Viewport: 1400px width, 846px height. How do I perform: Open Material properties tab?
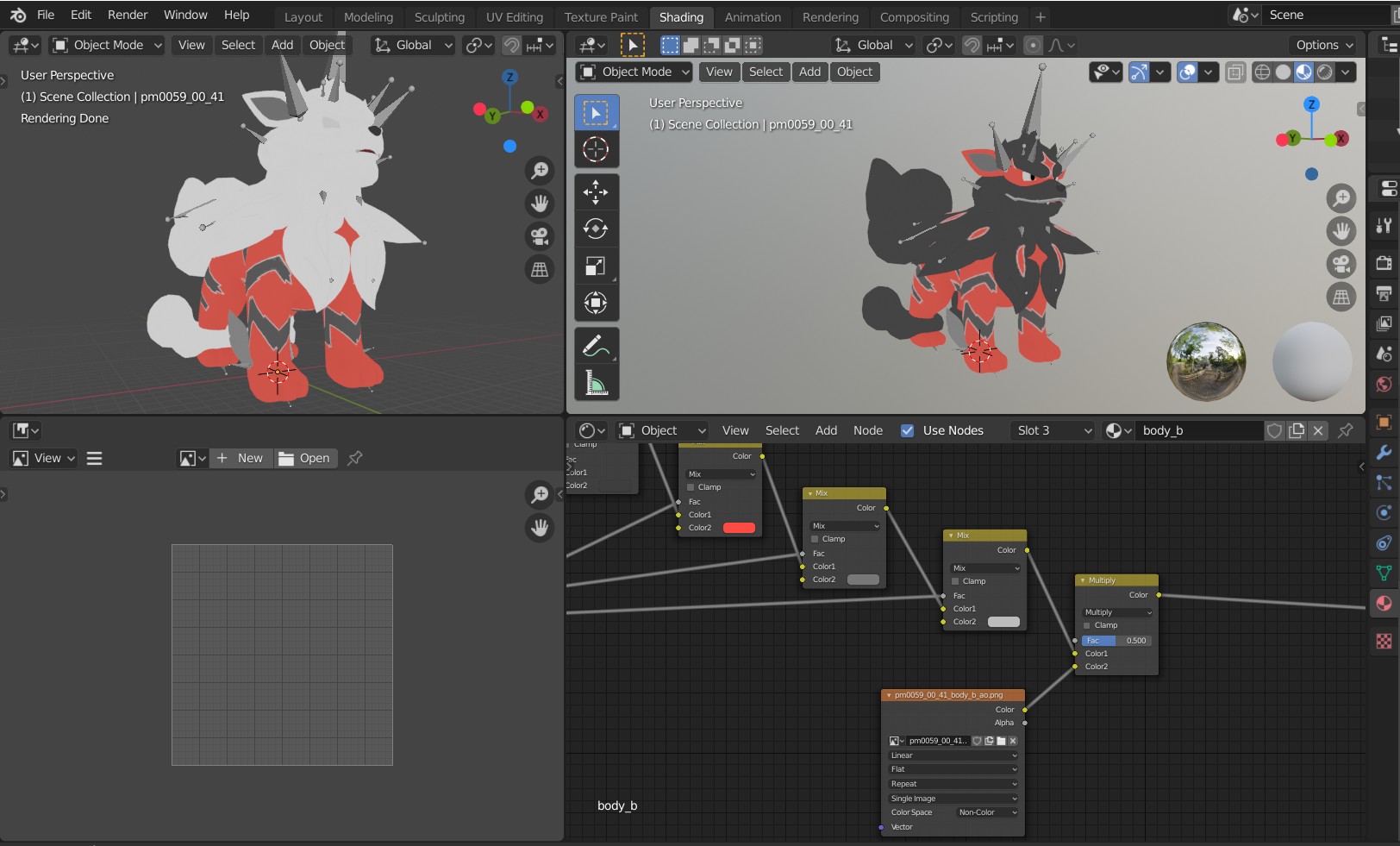[x=1384, y=603]
